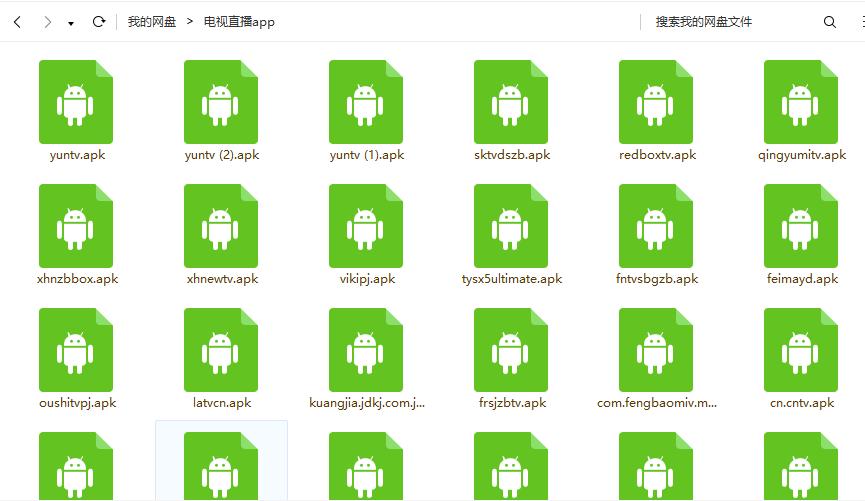865x501 pixels.
Task: Focus the 搜索我的网盘文件 search field
Action: click(x=703, y=22)
